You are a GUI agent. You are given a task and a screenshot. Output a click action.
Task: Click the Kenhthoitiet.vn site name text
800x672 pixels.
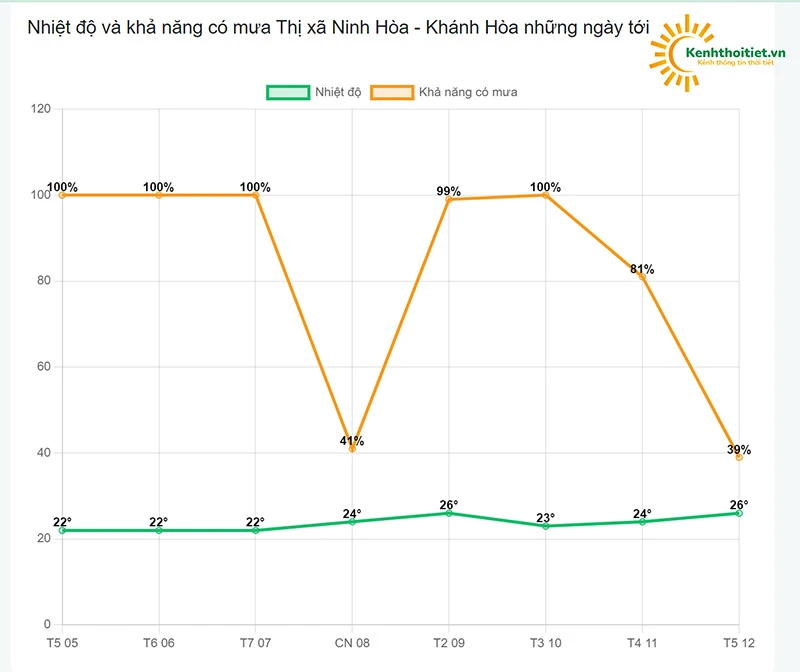pos(736,49)
